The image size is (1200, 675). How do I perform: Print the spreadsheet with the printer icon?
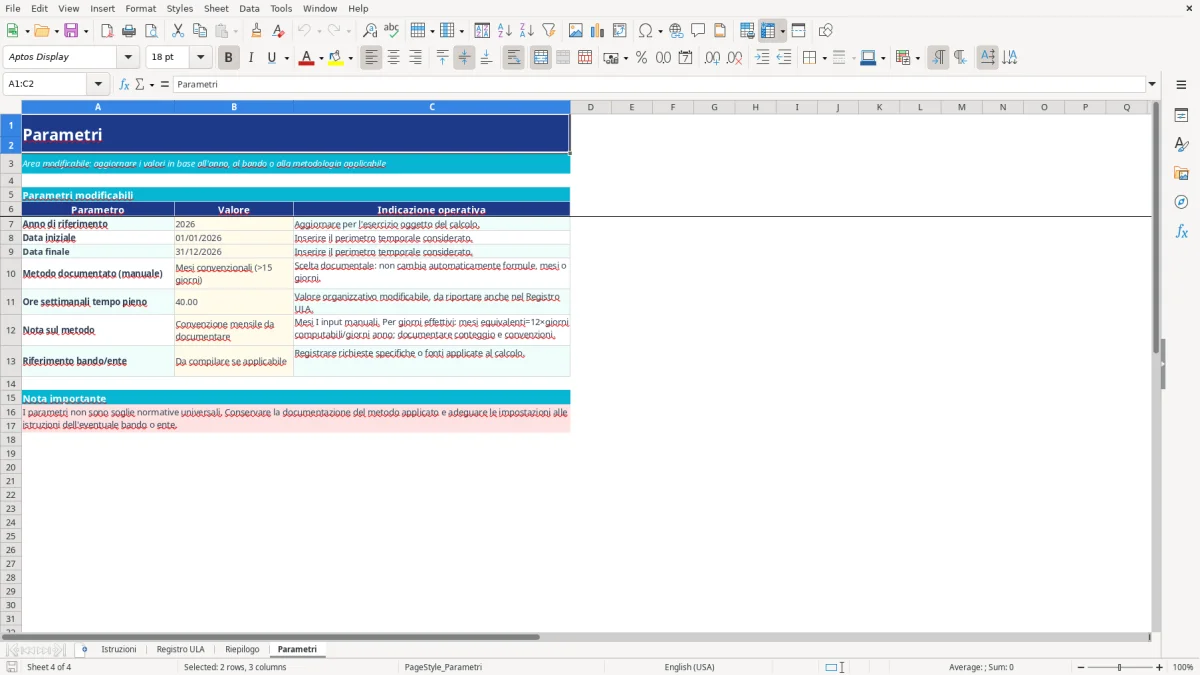[x=129, y=31]
